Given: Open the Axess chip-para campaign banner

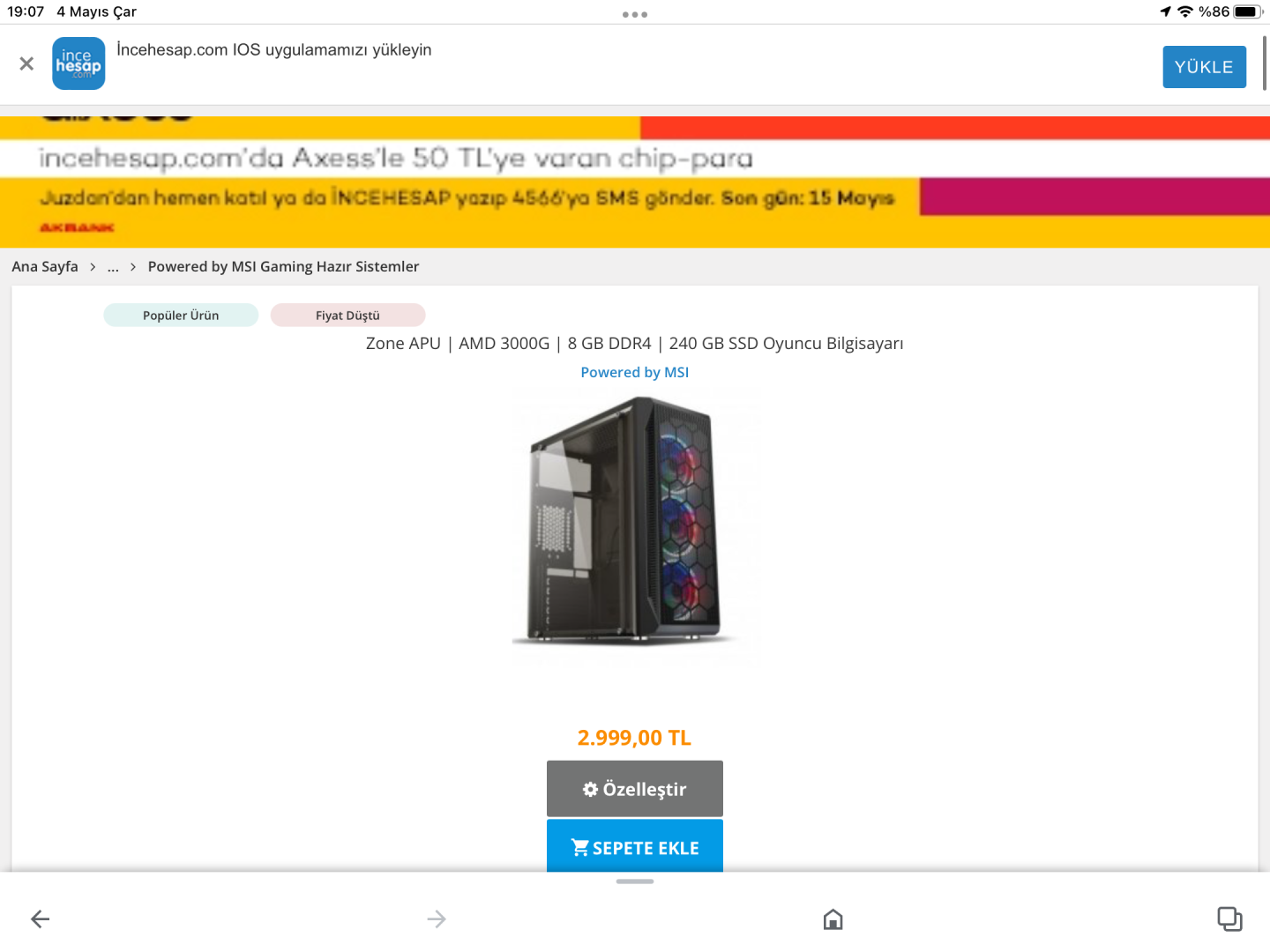Looking at the screenshot, I should point(635,182).
